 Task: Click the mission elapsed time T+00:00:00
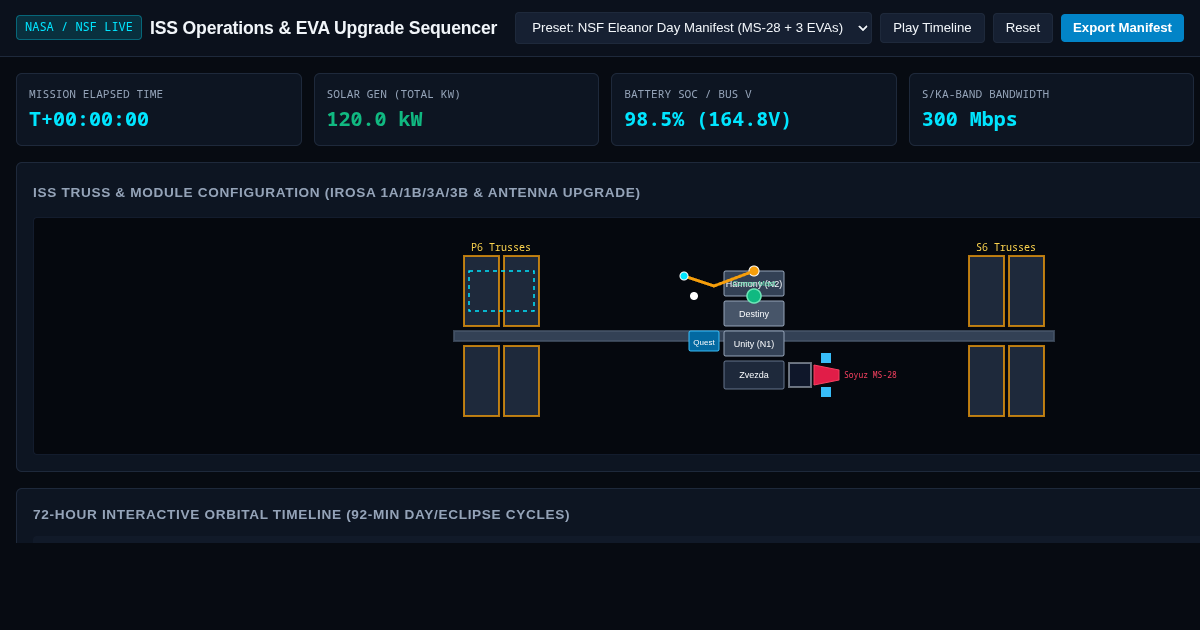point(89,119)
